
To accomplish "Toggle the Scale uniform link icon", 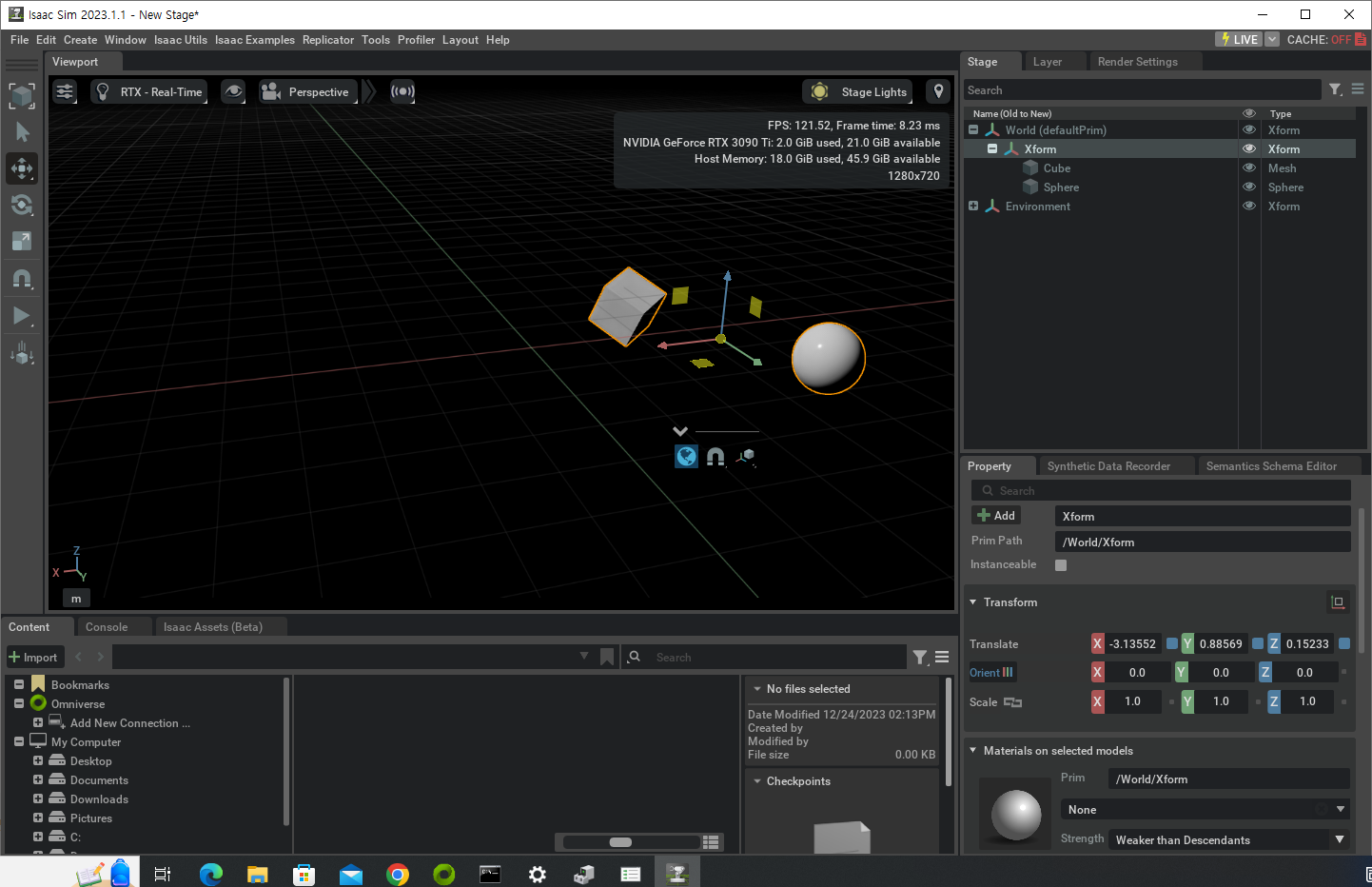I will click(1013, 702).
